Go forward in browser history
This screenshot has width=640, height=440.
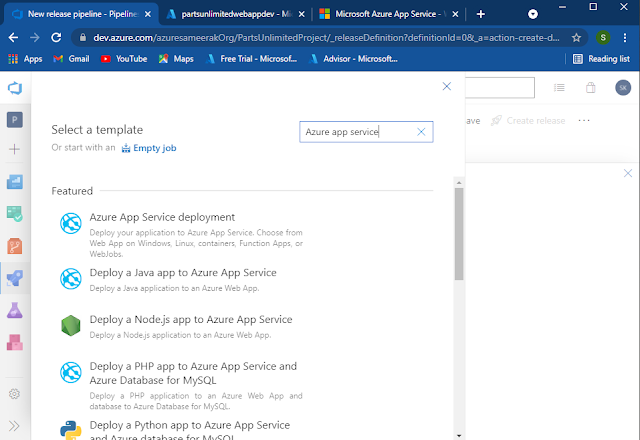click(x=35, y=38)
